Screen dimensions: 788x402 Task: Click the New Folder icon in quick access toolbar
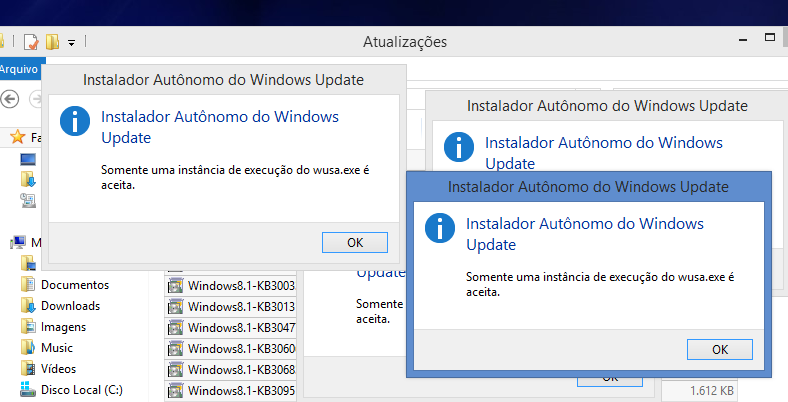52,42
